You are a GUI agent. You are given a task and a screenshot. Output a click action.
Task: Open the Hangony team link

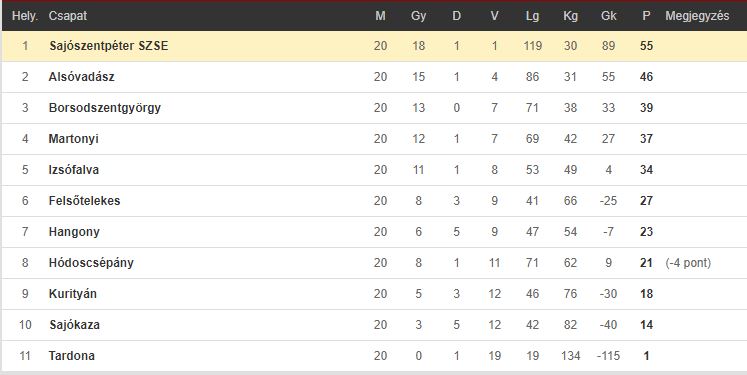[74, 232]
